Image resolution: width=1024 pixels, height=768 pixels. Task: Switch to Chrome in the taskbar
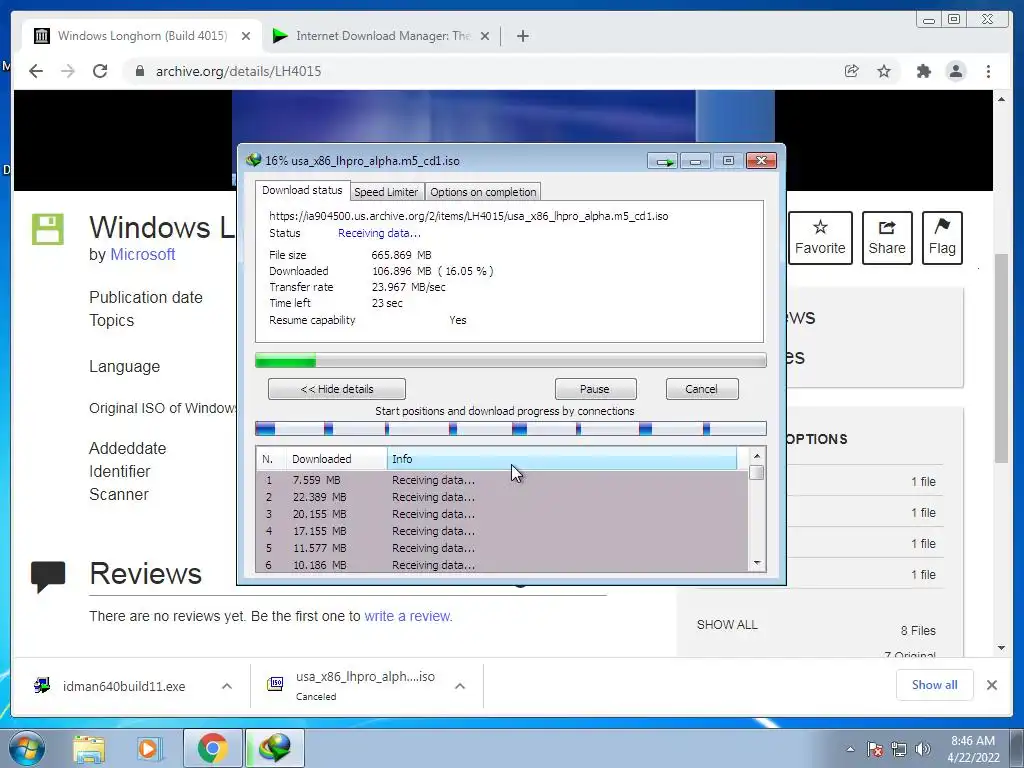point(213,748)
